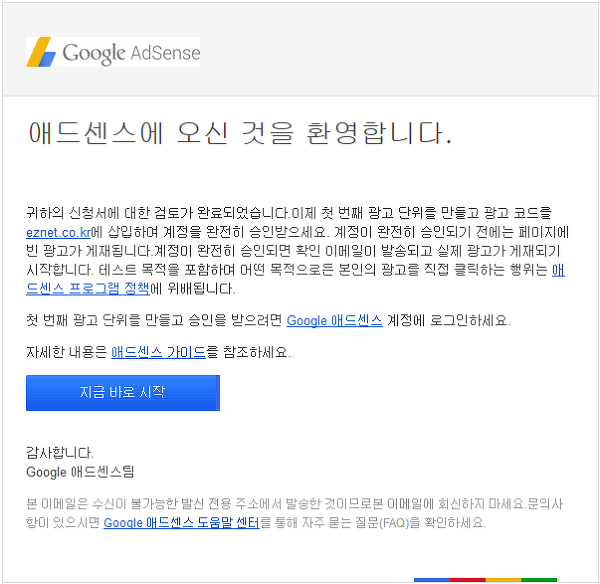Viewport: 600px width, 584px height.
Task: Open the 애드센스 가이드 link
Action: pyautogui.click(x=158, y=352)
